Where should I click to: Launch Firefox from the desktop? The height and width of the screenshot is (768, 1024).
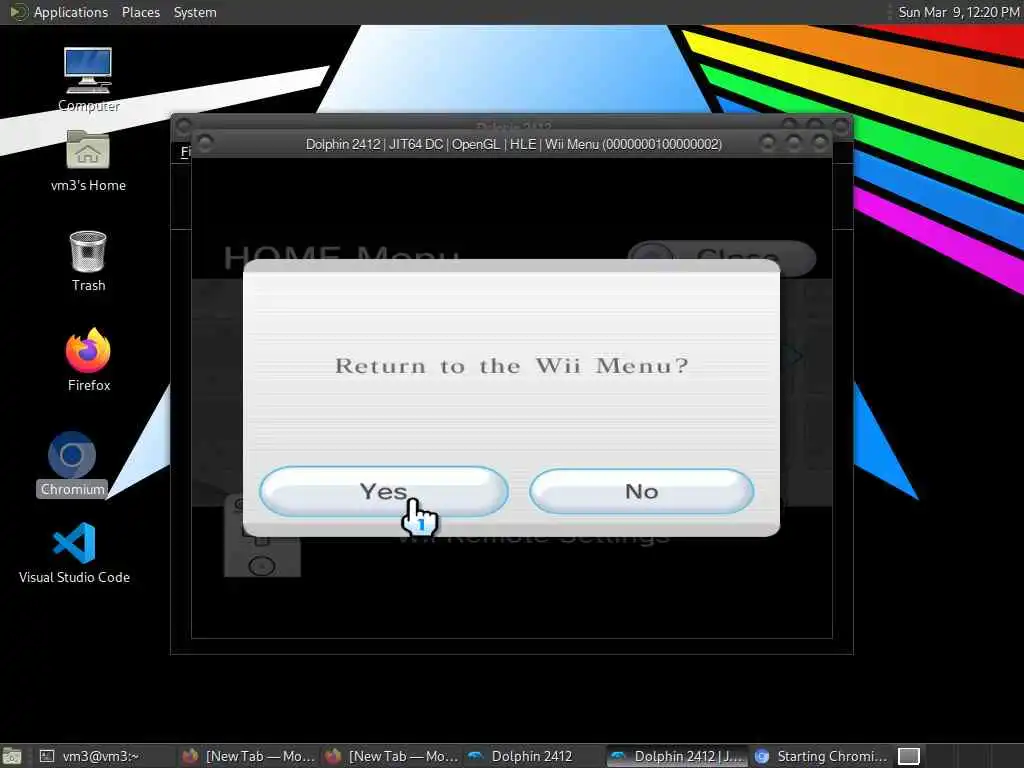click(x=88, y=360)
